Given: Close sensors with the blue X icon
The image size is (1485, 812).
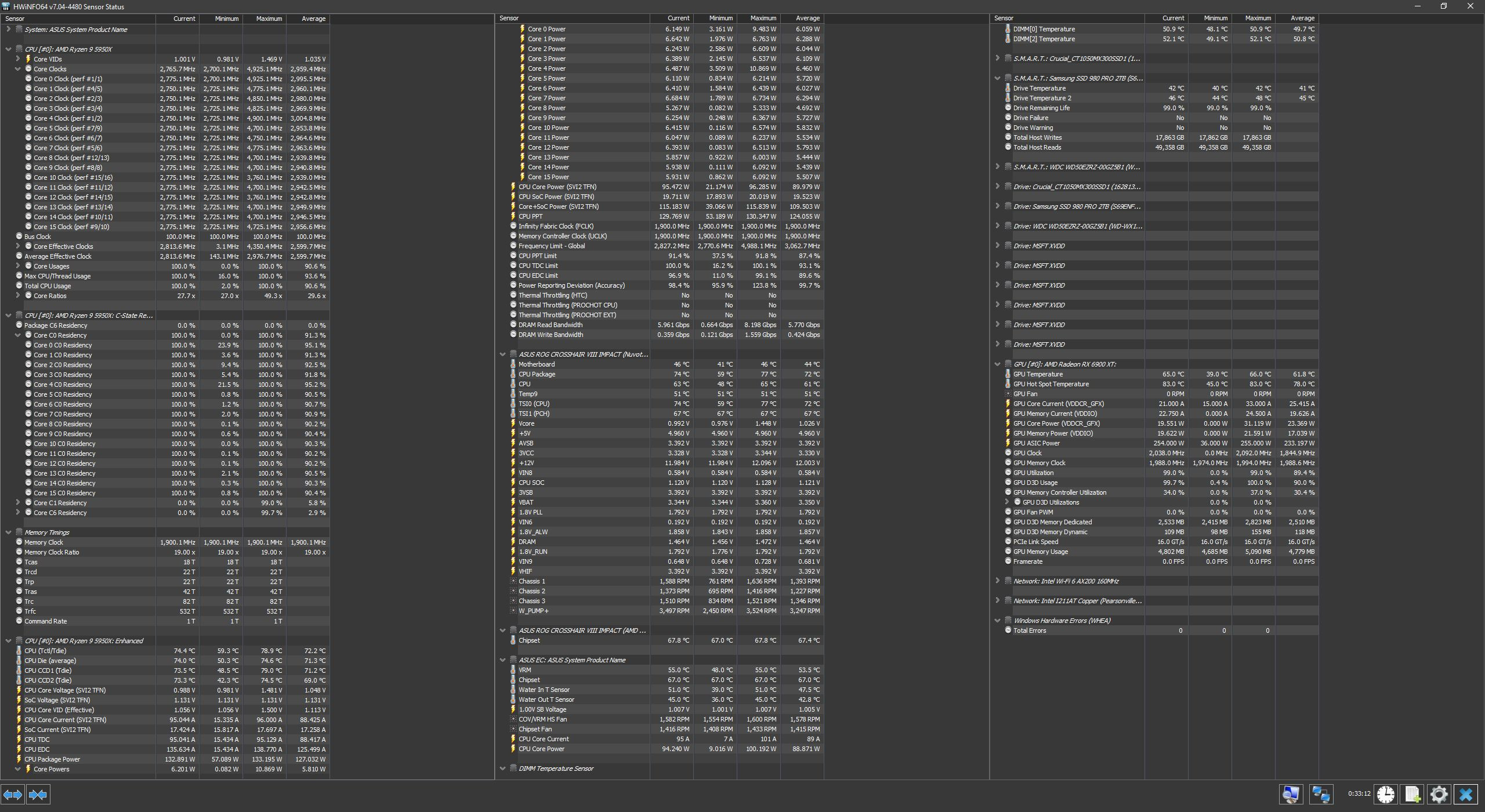Looking at the screenshot, I should coord(1466,794).
